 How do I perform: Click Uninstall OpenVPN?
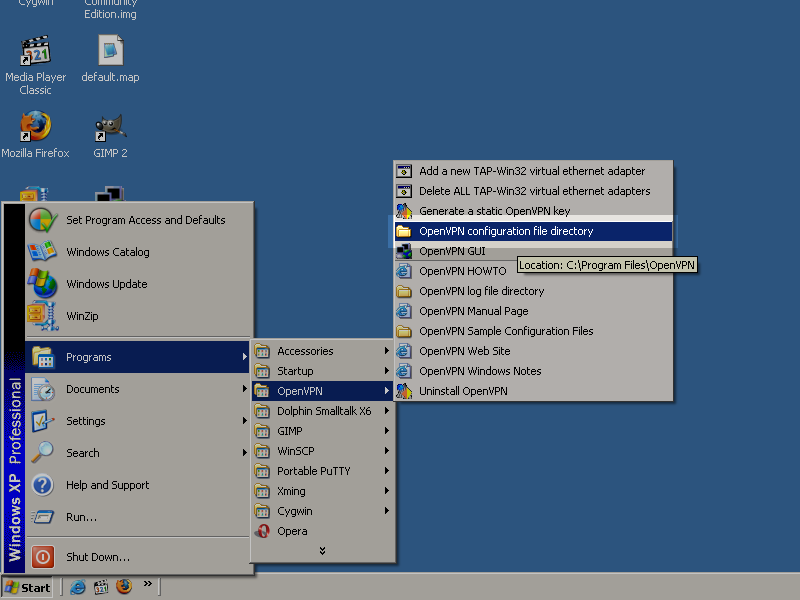[x=533, y=391]
